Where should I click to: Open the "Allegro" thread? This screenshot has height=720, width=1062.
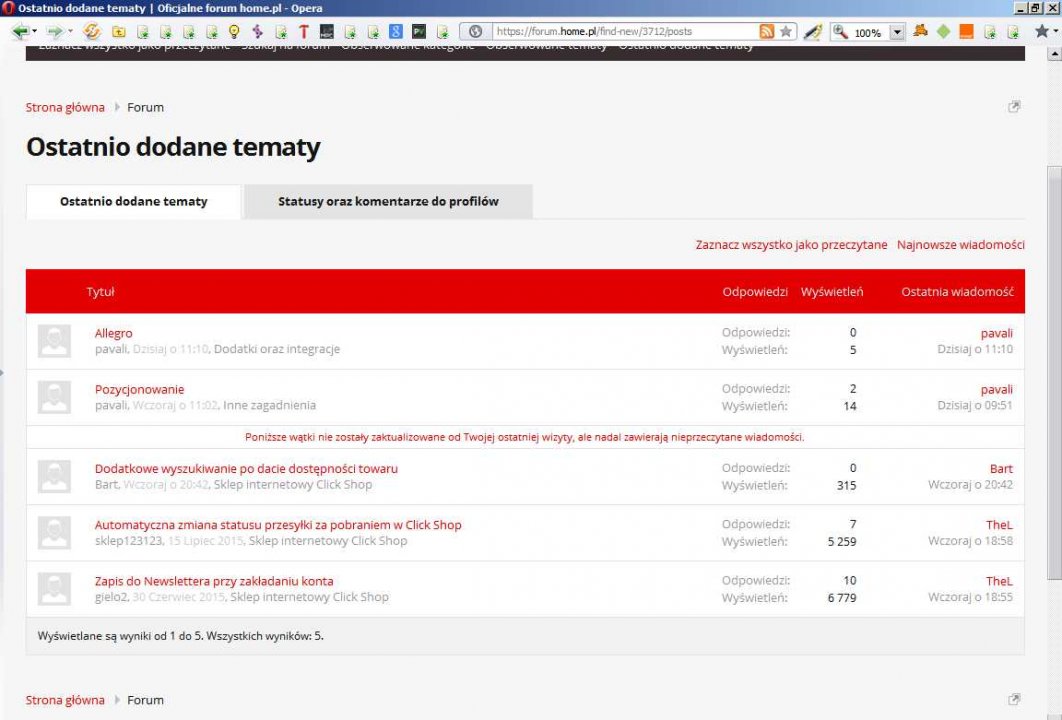(x=114, y=333)
